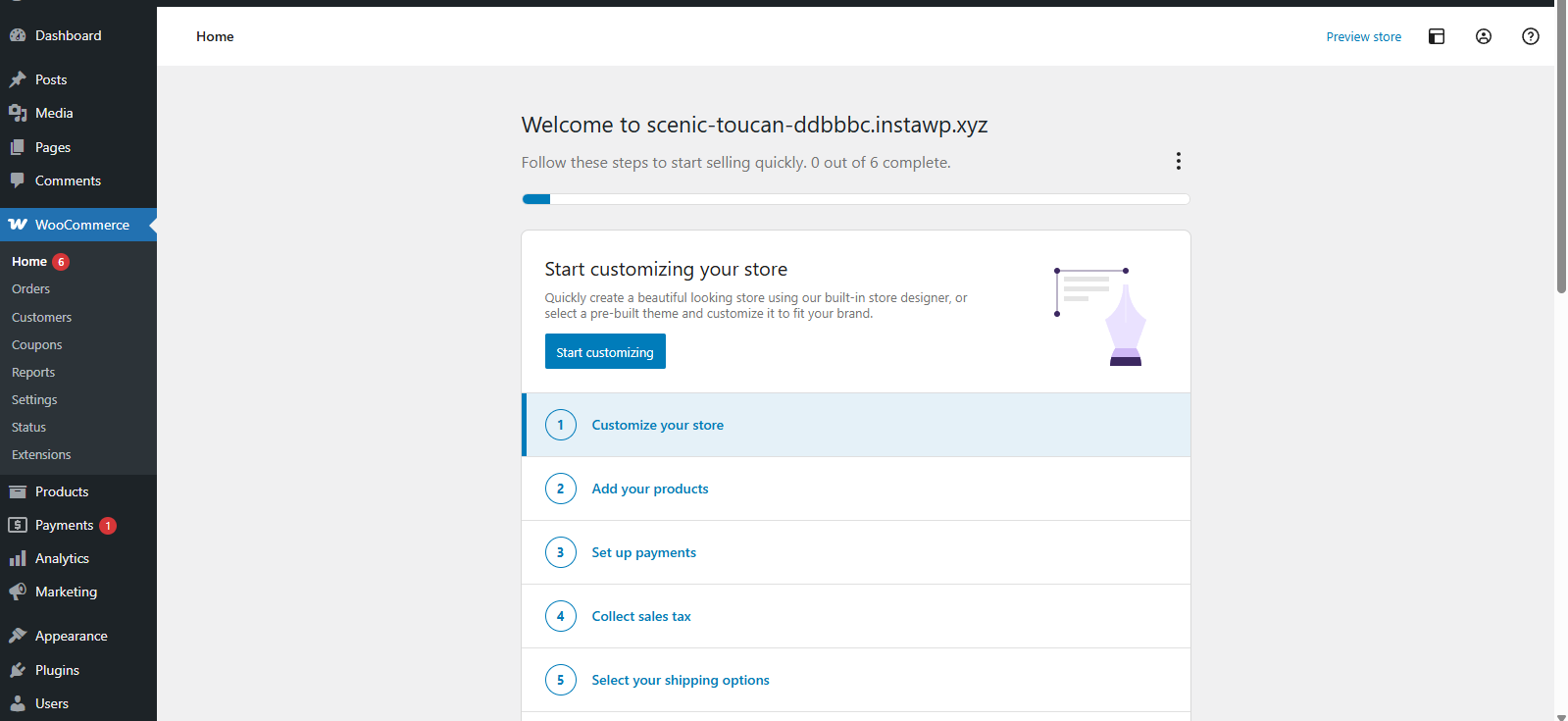Click step 1 circle number icon
This screenshot has width=1568, height=721.
click(561, 425)
